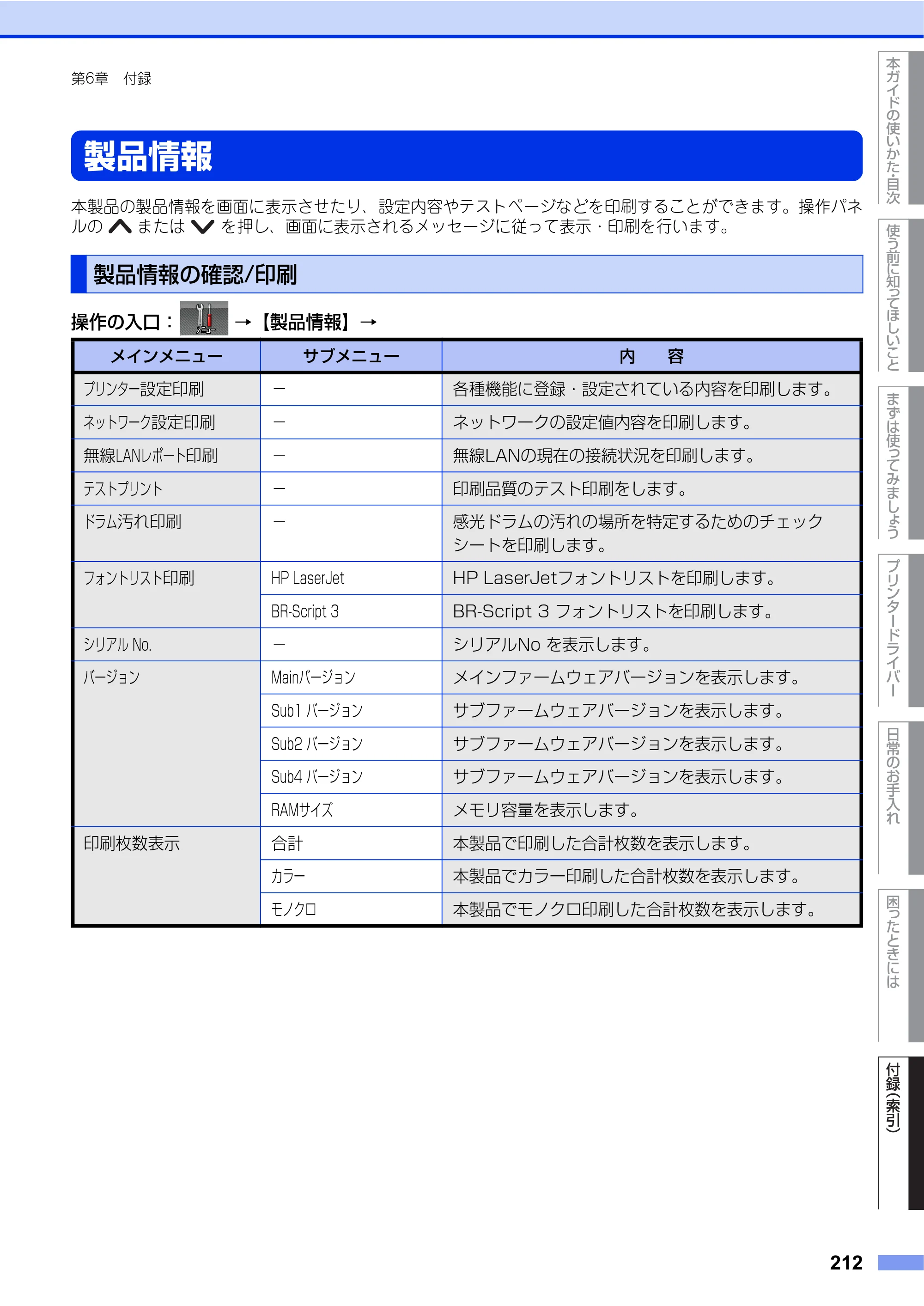Click the up arrow symbol in intro text

(120, 227)
